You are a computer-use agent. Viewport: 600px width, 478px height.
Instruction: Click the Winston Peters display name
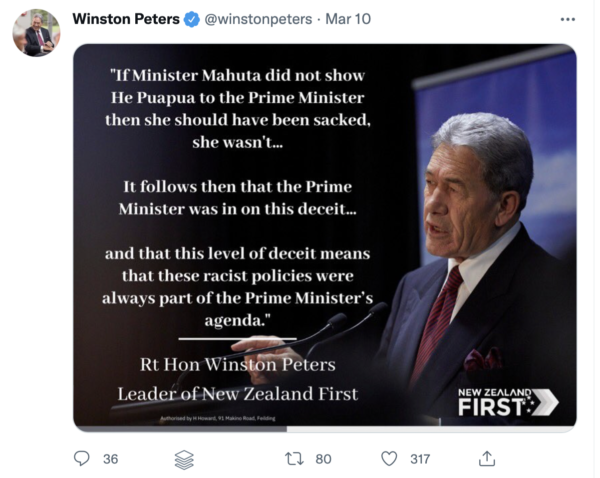(x=126, y=19)
